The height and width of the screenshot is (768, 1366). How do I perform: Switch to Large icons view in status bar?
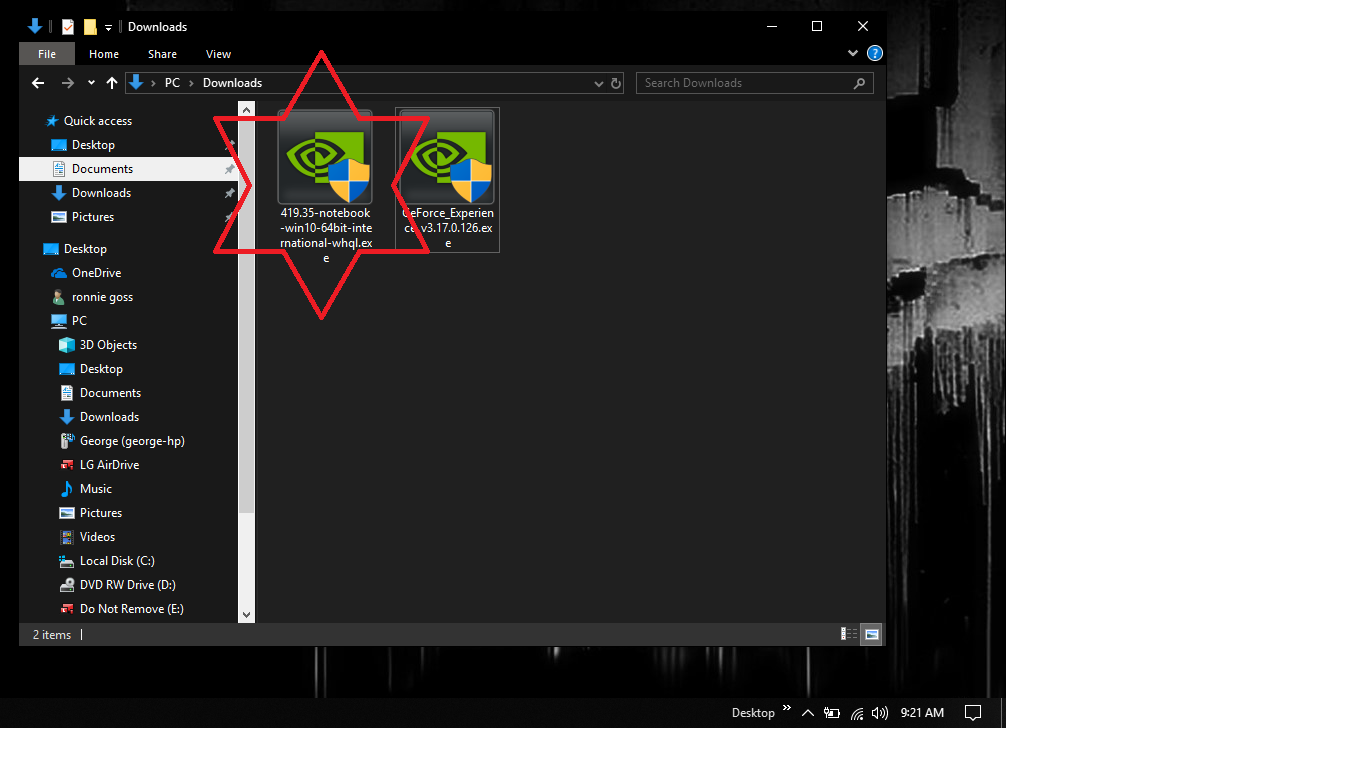click(871, 634)
